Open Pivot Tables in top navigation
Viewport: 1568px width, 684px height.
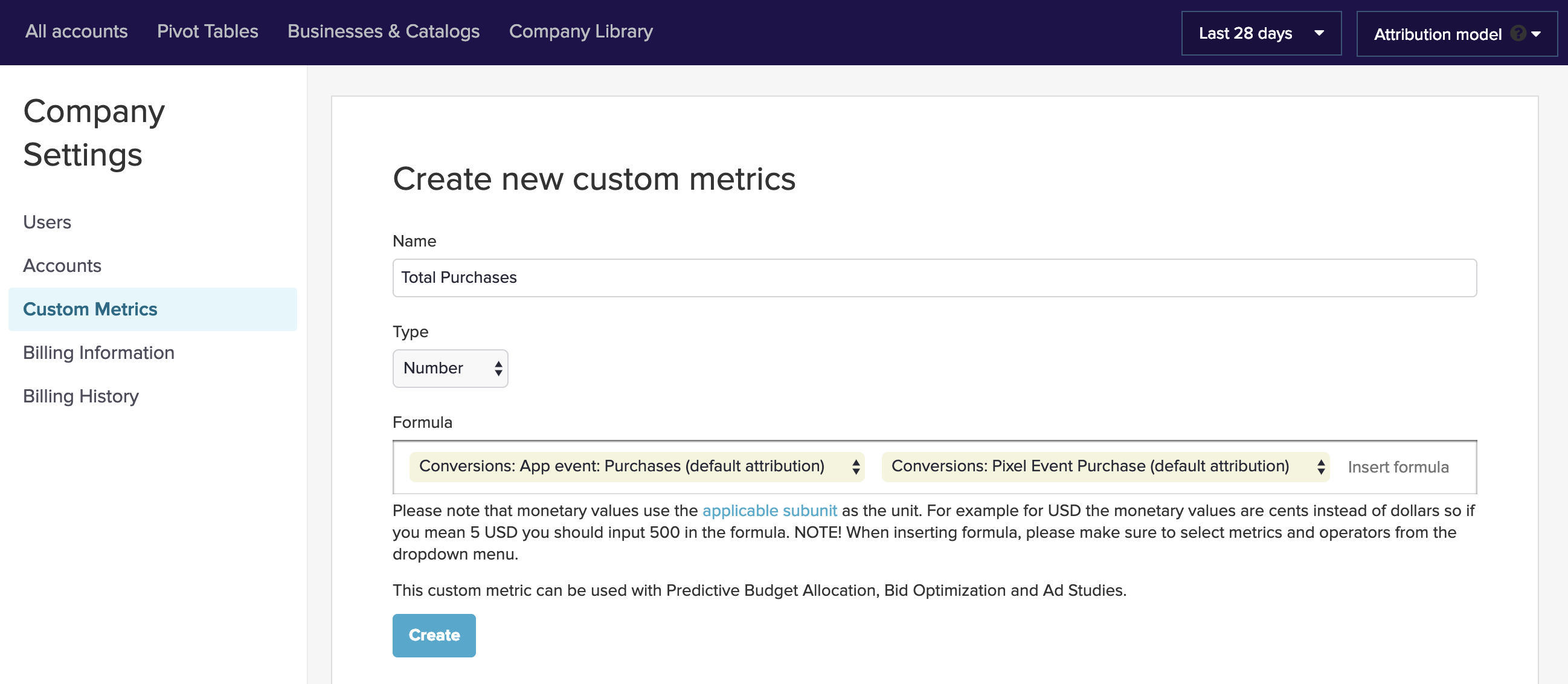(208, 31)
